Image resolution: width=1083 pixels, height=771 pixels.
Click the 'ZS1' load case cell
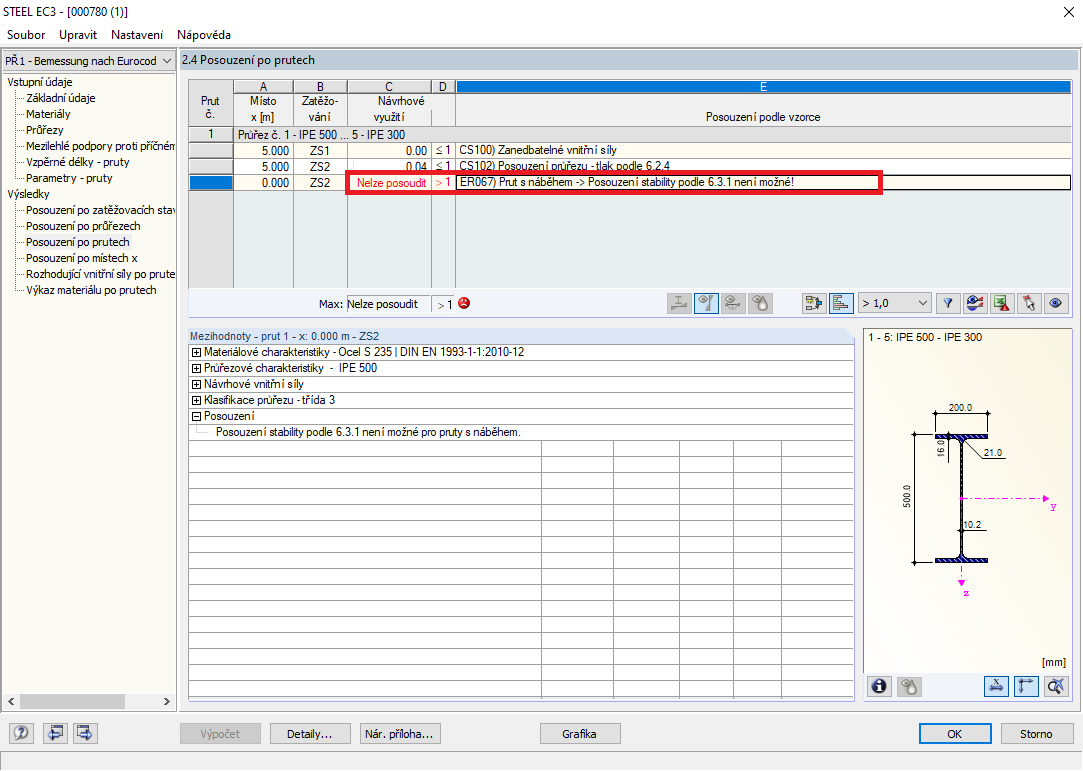coord(320,151)
